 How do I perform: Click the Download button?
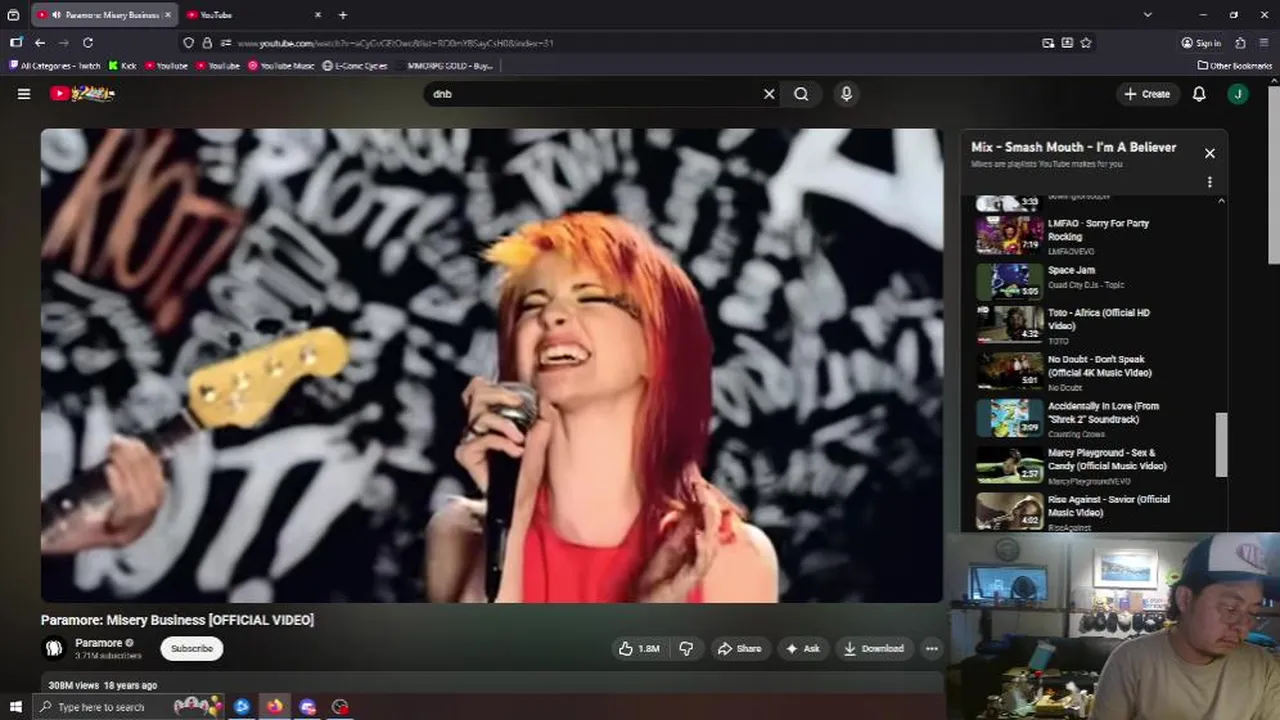click(874, 648)
